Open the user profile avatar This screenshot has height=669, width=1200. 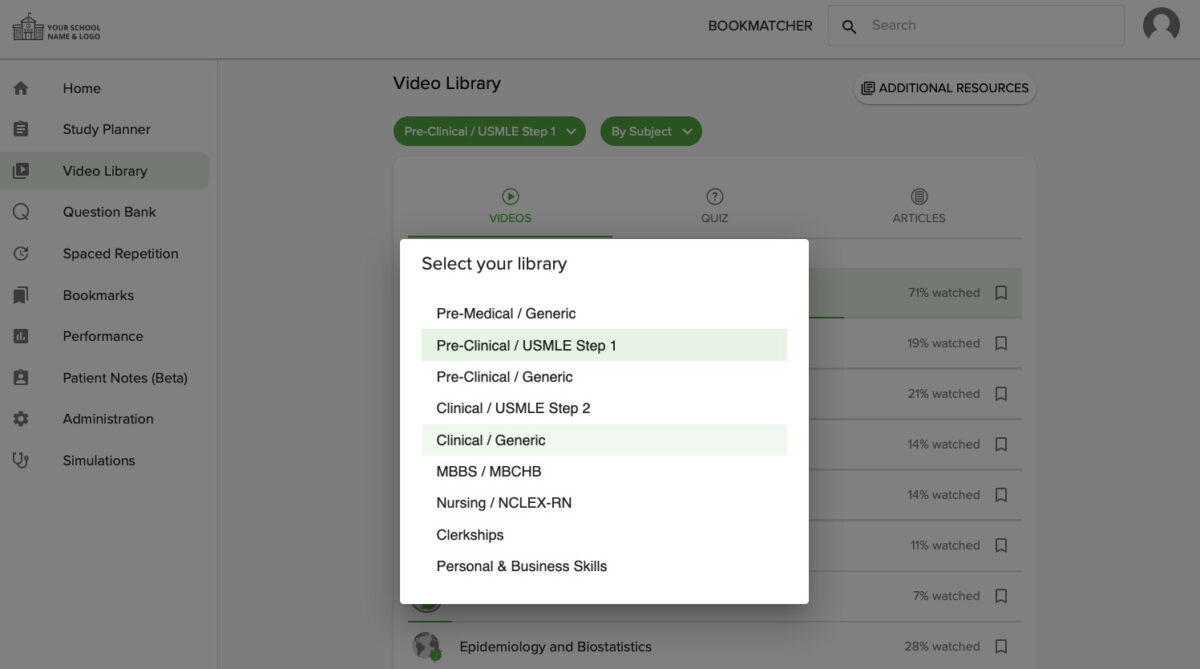point(1161,25)
